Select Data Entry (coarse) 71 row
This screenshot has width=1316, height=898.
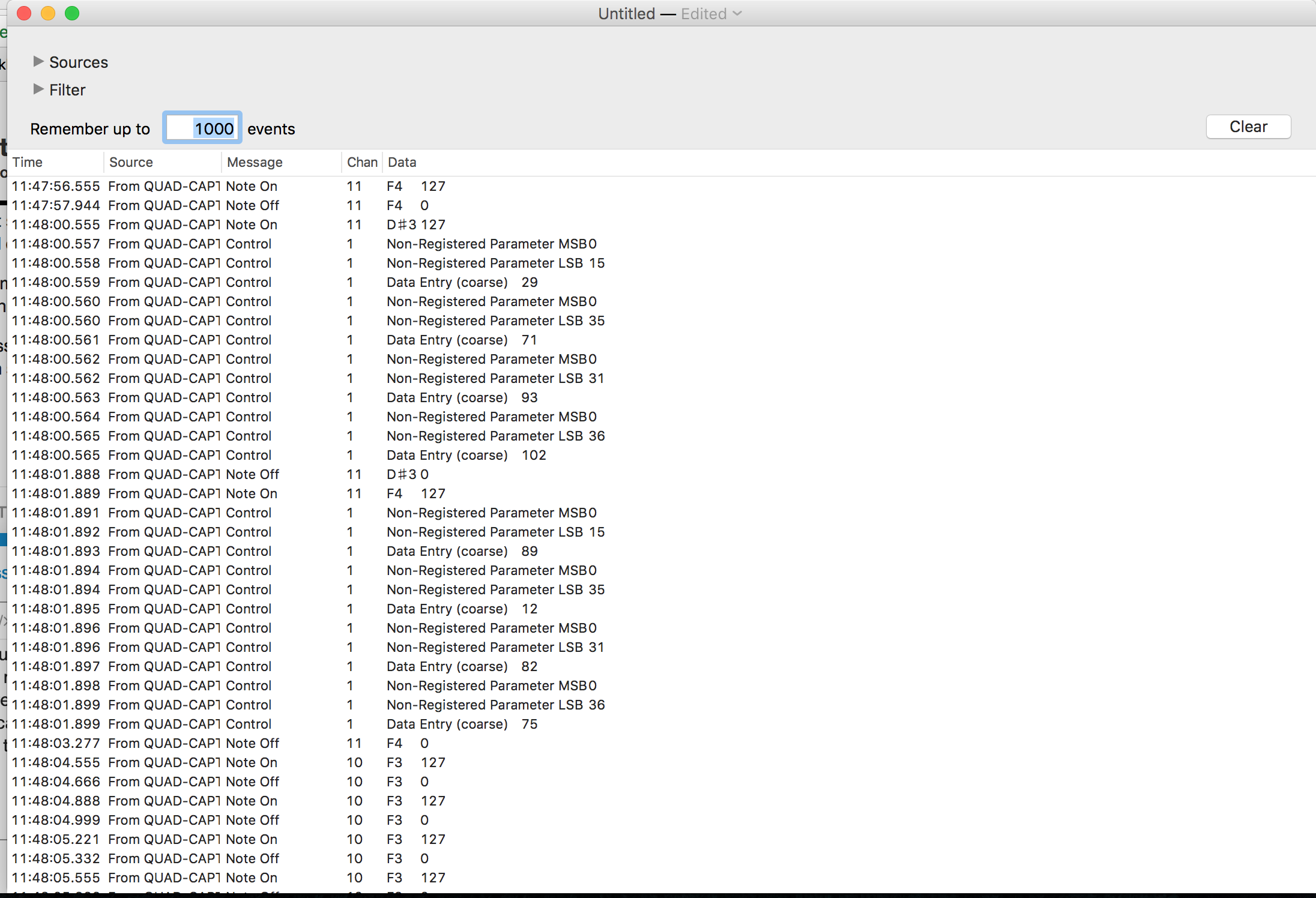[x=662, y=340]
